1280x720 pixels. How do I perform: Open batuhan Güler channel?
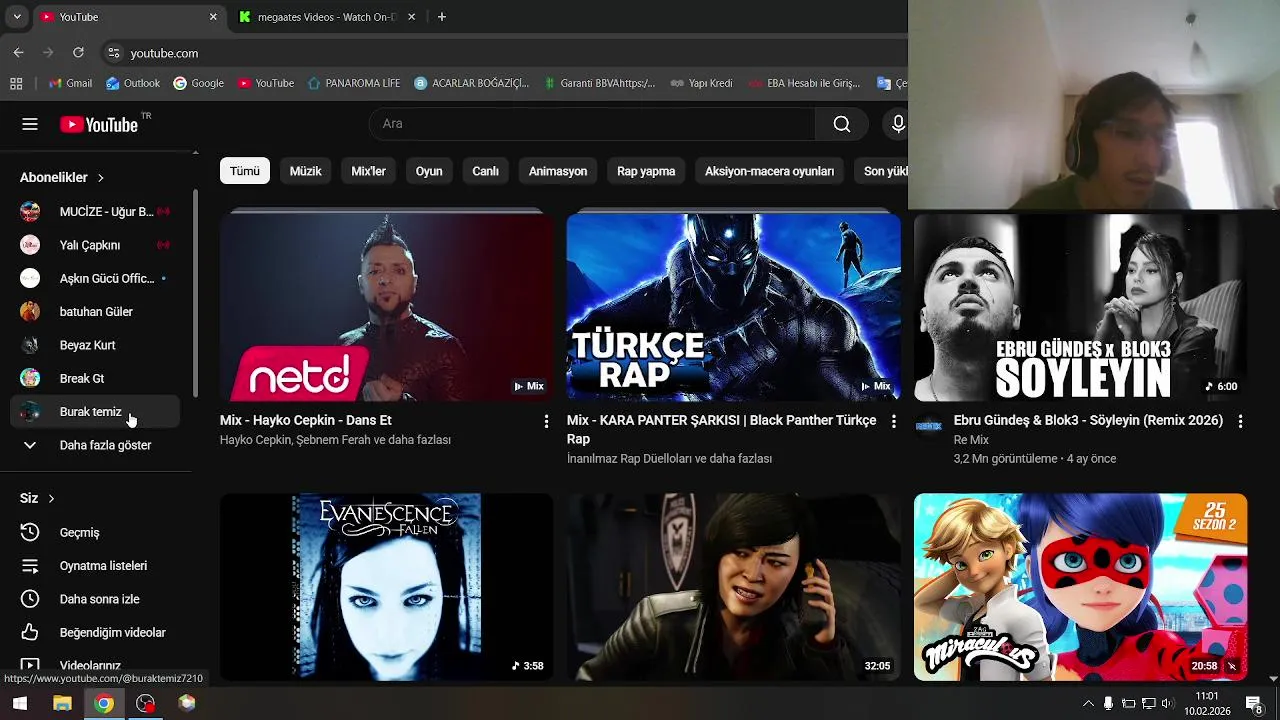tap(95, 312)
